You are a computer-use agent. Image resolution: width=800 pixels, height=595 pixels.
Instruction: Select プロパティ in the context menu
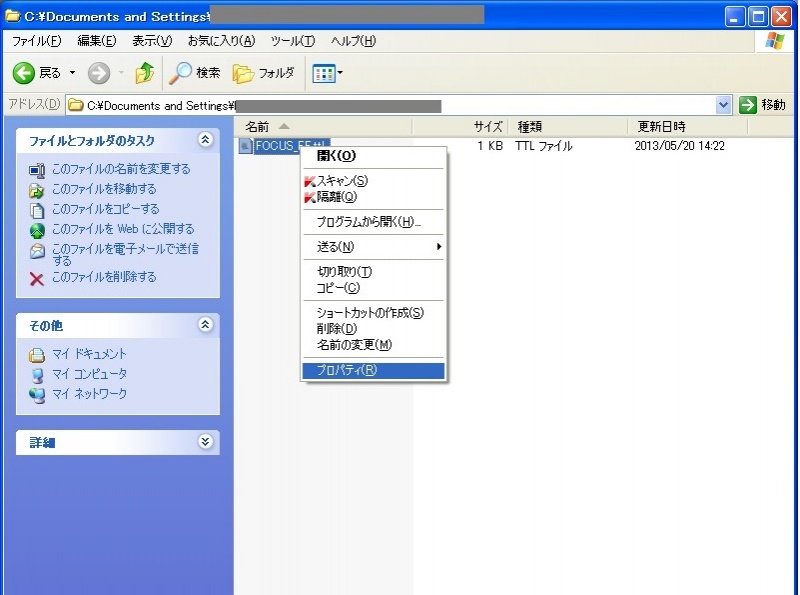tap(347, 370)
